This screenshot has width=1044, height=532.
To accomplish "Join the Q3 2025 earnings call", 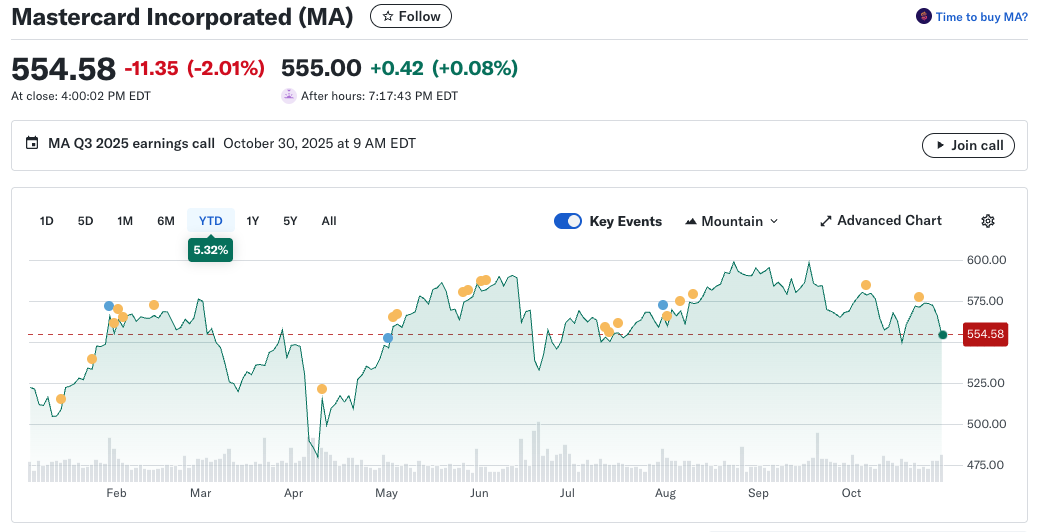I will pos(968,145).
